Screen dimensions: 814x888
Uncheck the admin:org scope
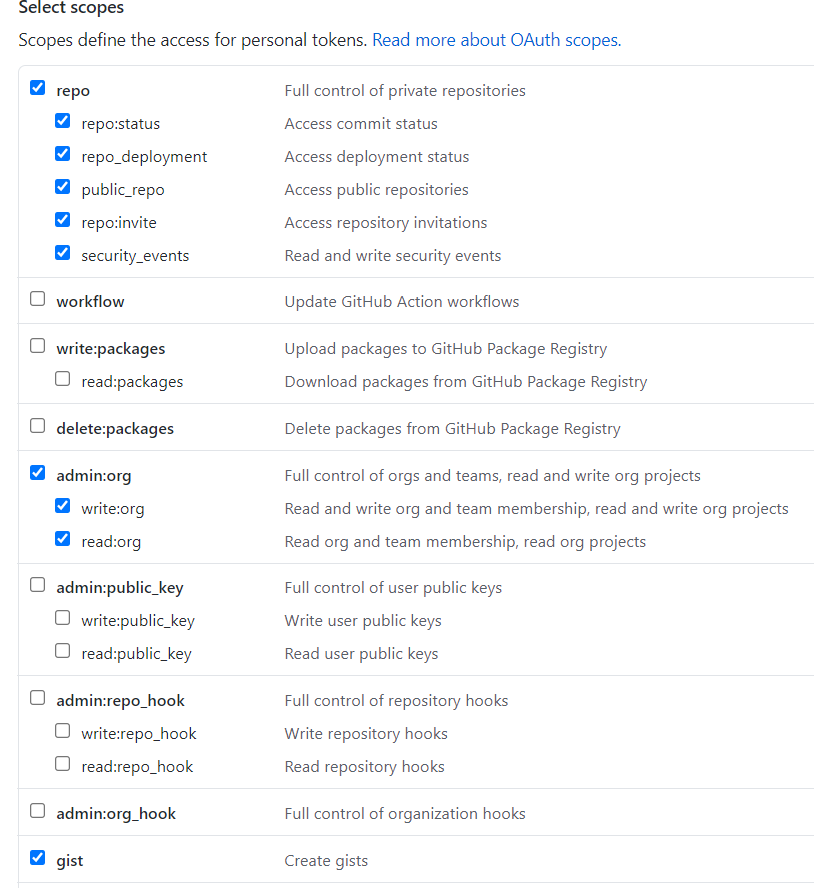[x=37, y=472]
